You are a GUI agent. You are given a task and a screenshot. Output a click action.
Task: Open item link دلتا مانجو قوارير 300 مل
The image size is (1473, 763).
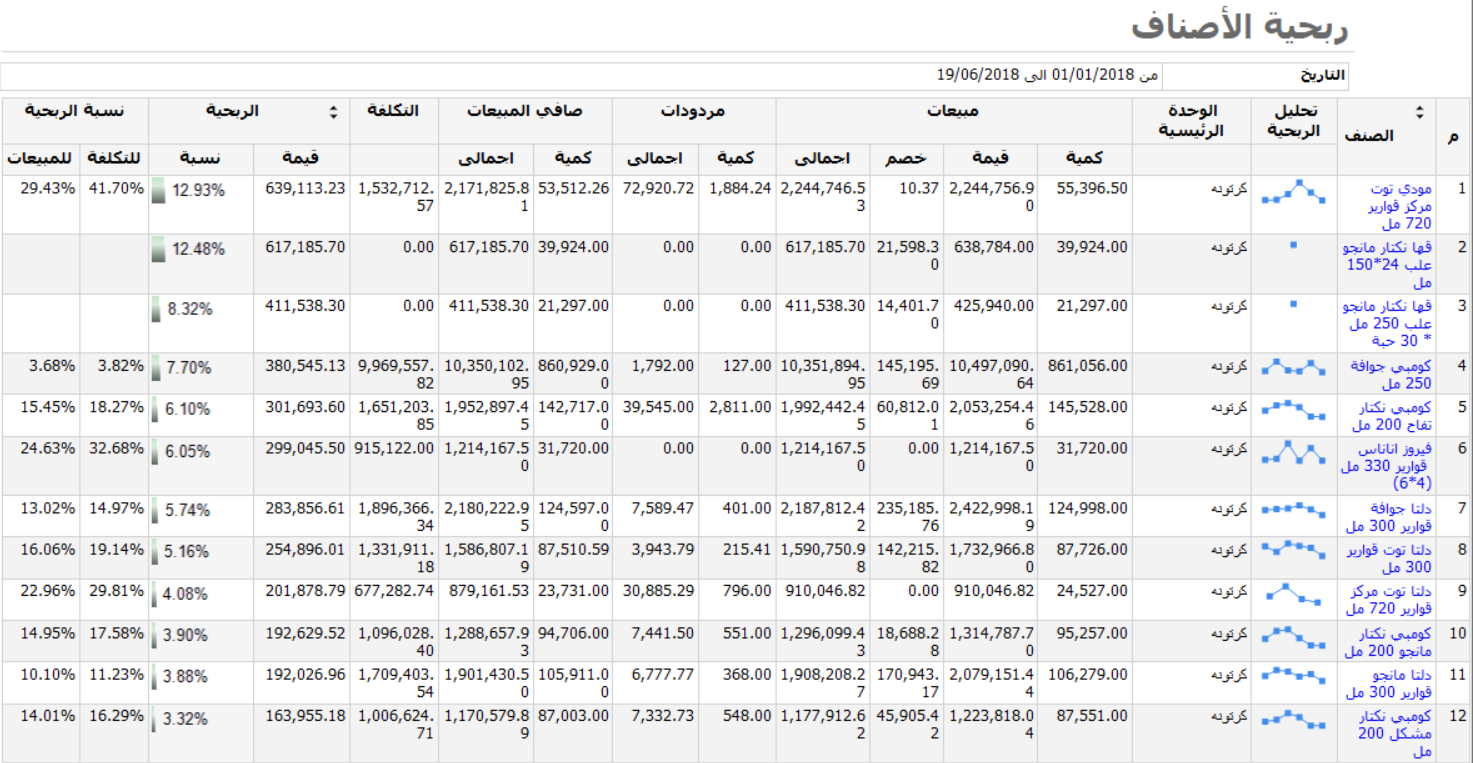click(x=1389, y=683)
